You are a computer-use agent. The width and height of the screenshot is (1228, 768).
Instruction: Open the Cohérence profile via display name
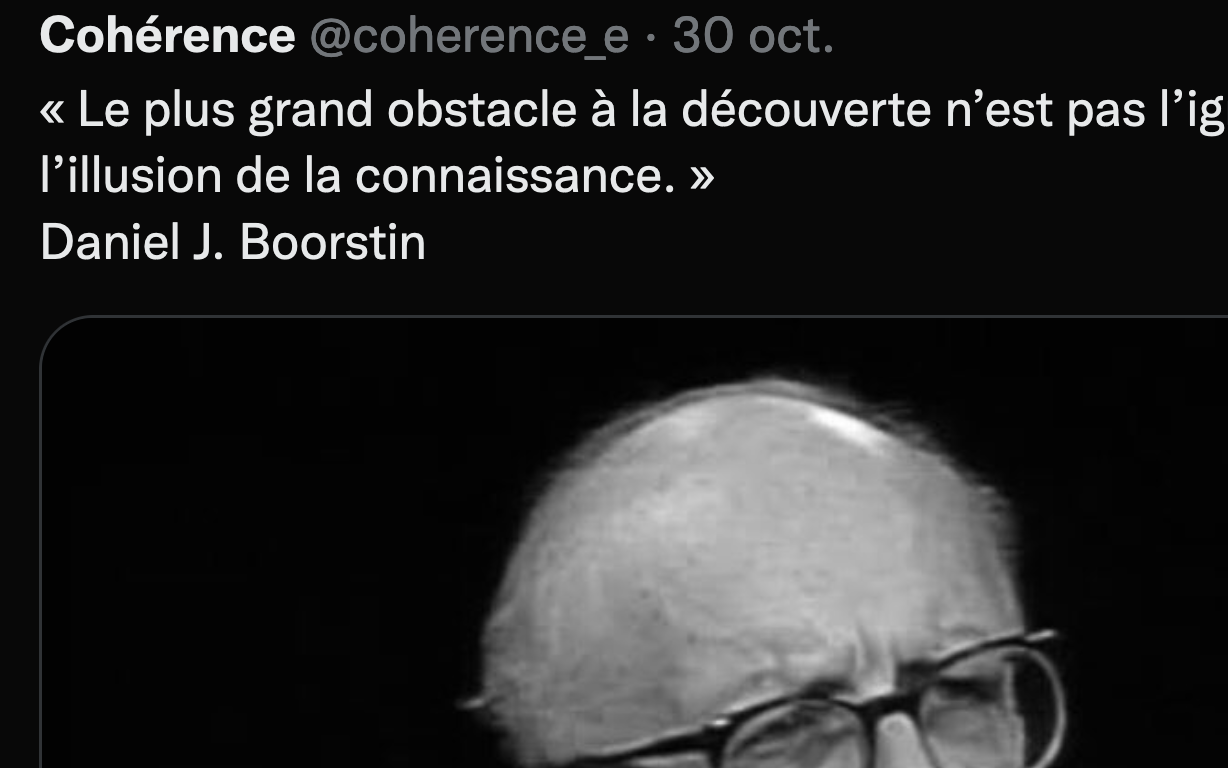coord(168,37)
